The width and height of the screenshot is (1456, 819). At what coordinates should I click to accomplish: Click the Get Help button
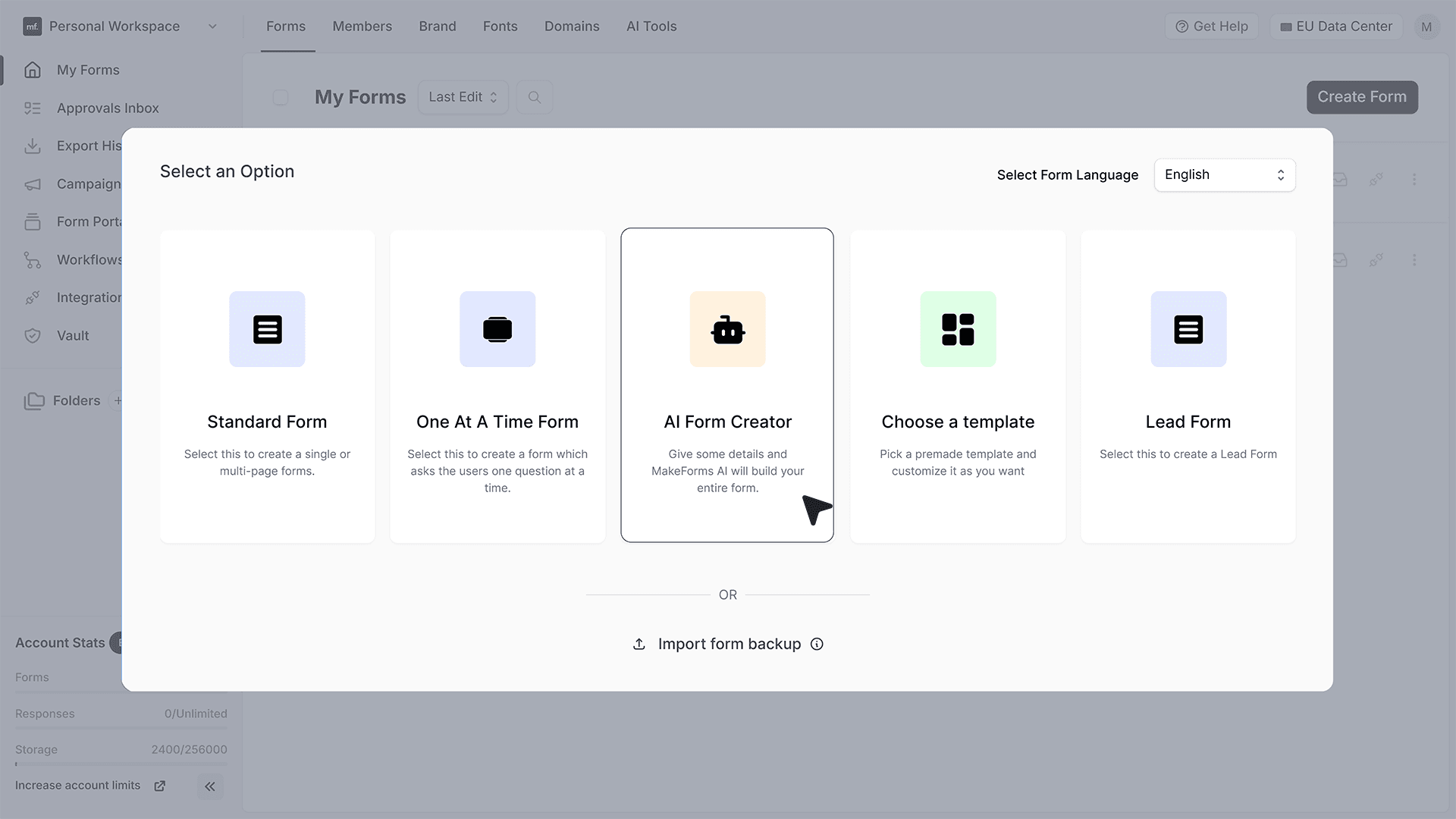1212,27
